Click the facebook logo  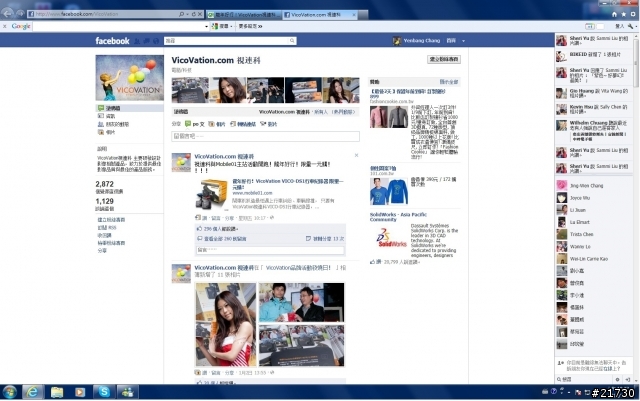112,41
